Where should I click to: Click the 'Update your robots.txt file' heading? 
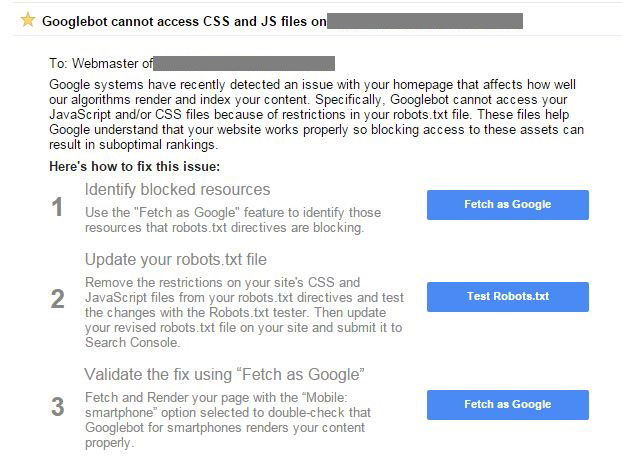pos(176,259)
